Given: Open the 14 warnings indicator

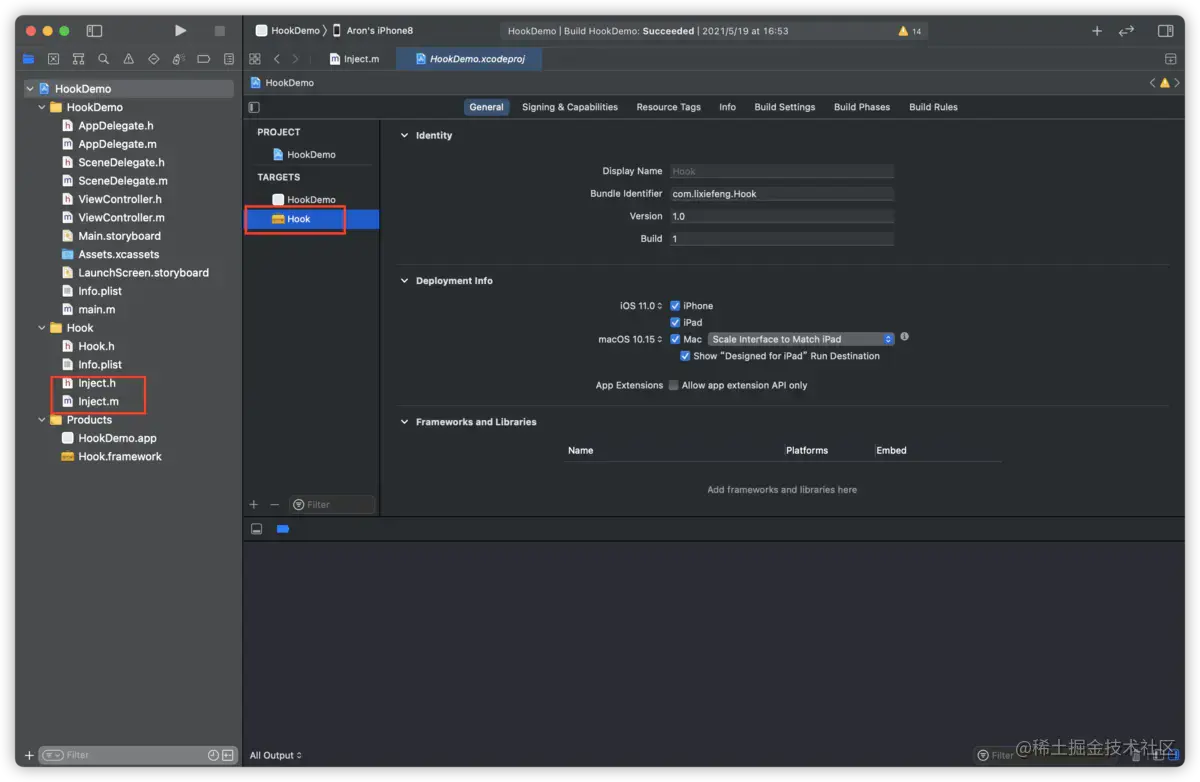Looking at the screenshot, I should [x=910, y=31].
